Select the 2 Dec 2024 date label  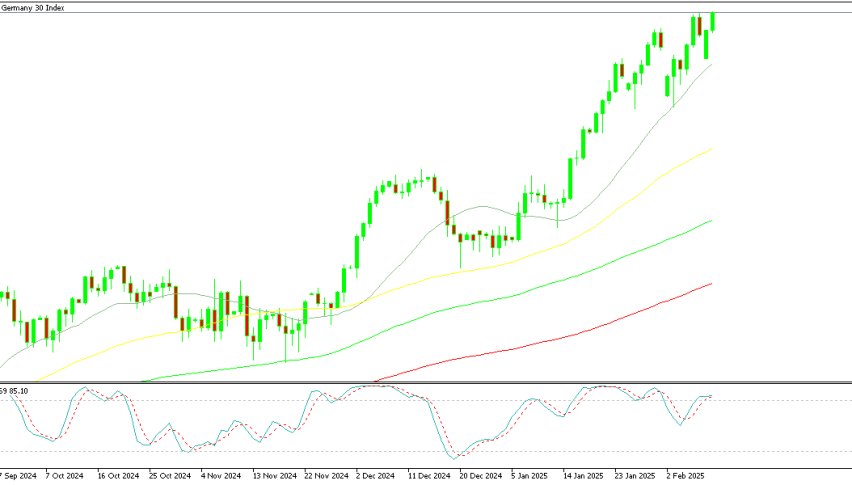coord(375,476)
